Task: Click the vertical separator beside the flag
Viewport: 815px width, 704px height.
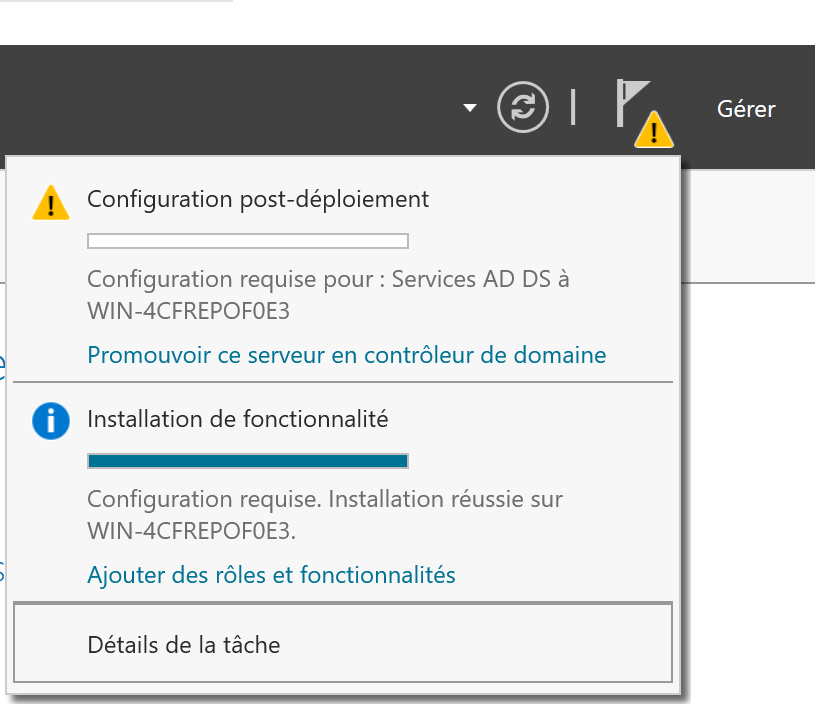Action: coord(573,107)
